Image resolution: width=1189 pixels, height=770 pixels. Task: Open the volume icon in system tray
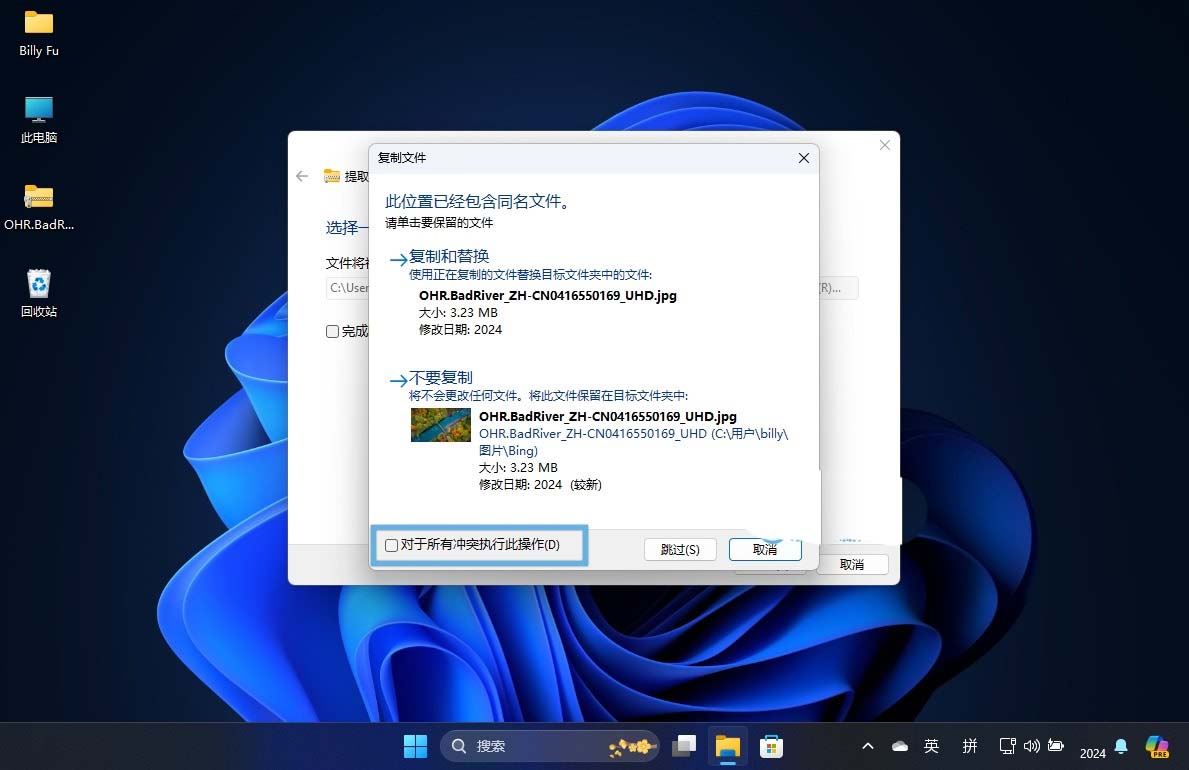click(x=1031, y=745)
